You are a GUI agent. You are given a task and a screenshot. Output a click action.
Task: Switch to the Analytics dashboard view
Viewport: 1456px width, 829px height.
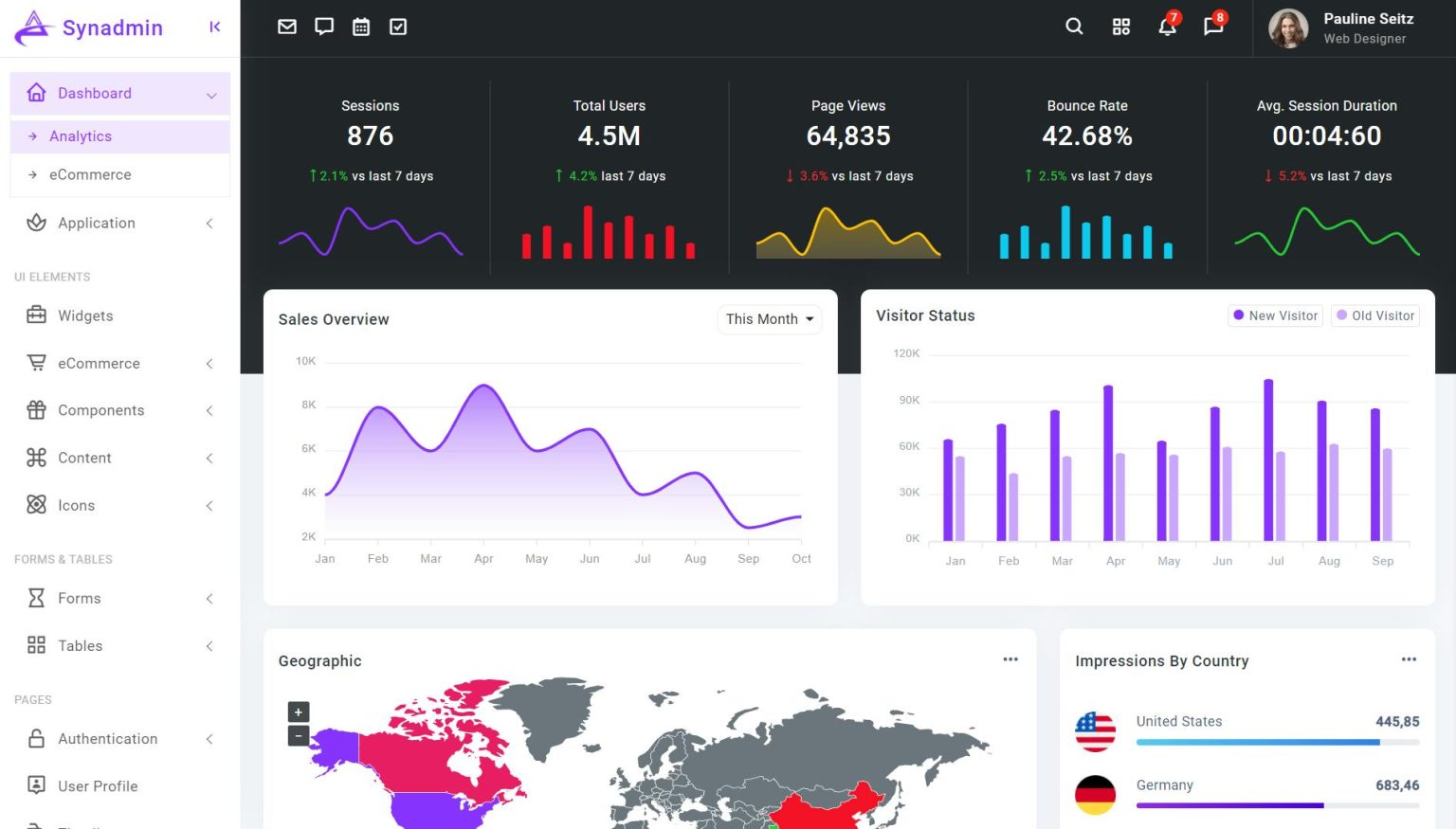click(80, 135)
